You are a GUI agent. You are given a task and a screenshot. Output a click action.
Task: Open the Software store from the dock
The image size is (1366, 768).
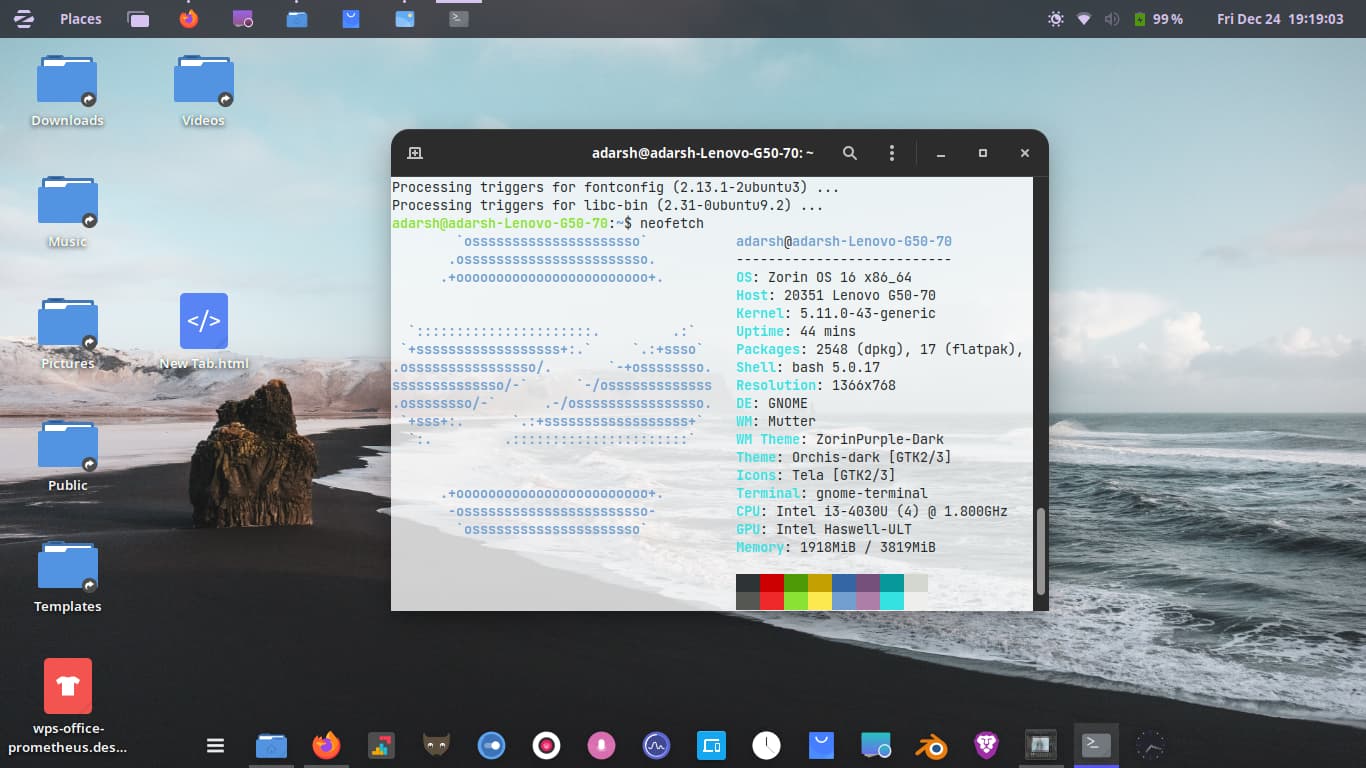[821, 745]
